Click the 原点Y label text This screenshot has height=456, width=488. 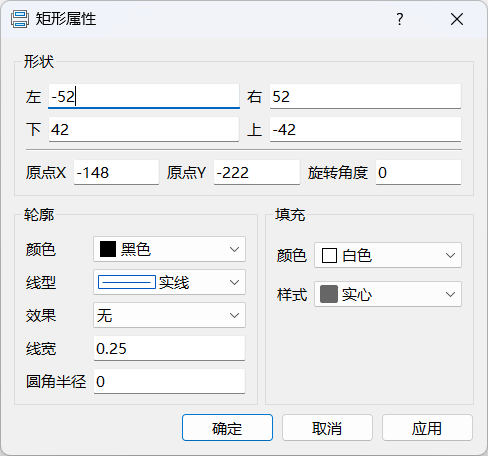click(x=187, y=173)
